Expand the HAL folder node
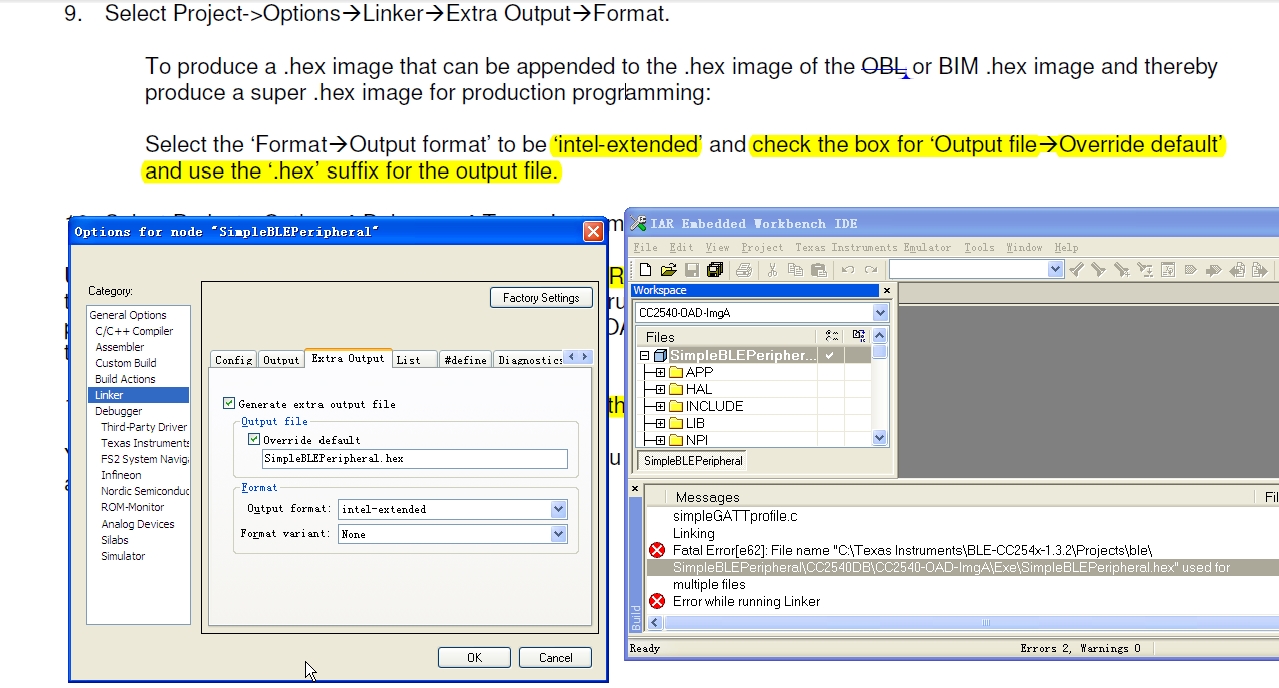 click(x=660, y=389)
